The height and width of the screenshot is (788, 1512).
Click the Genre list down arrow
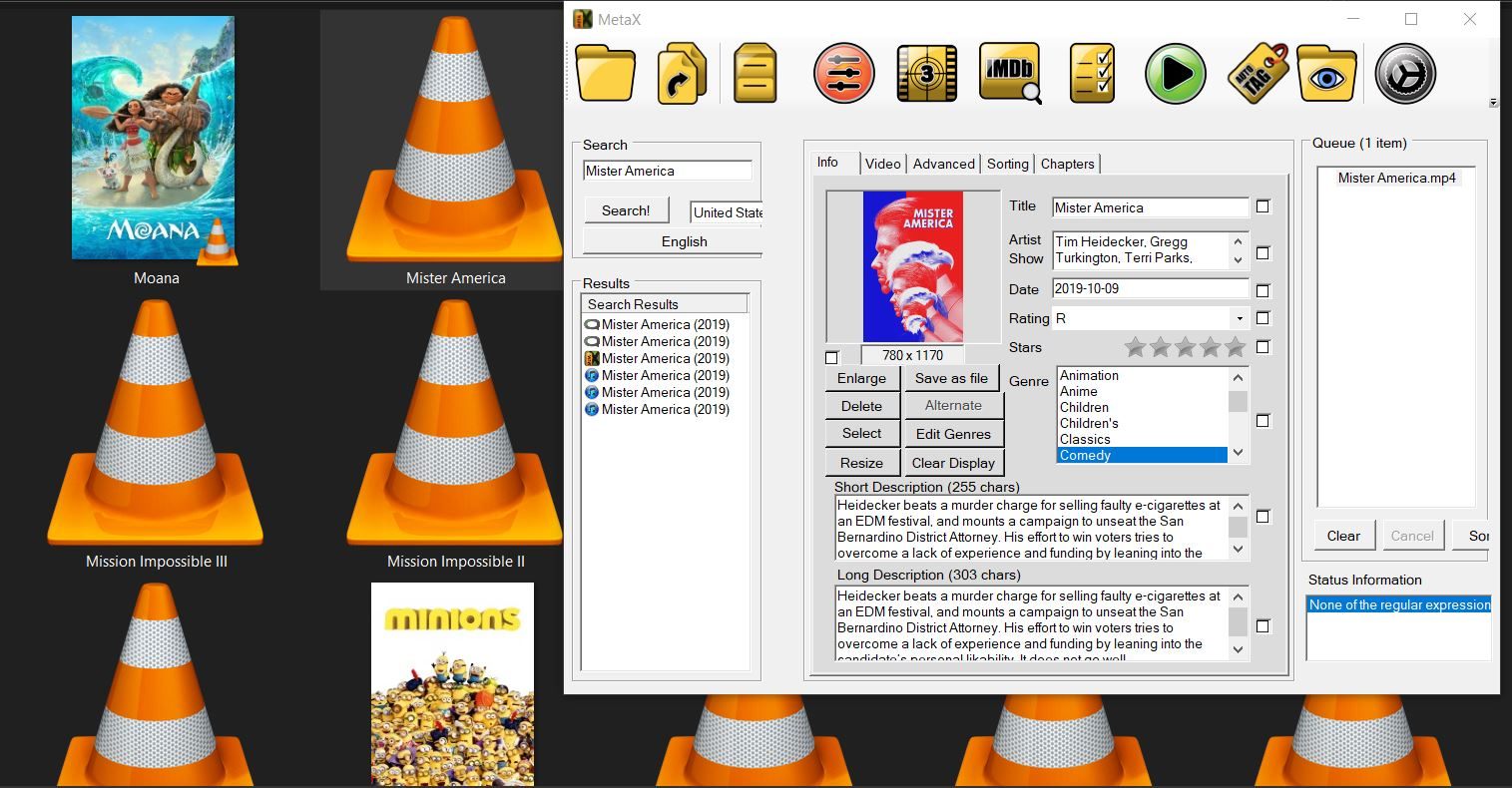point(1239,453)
